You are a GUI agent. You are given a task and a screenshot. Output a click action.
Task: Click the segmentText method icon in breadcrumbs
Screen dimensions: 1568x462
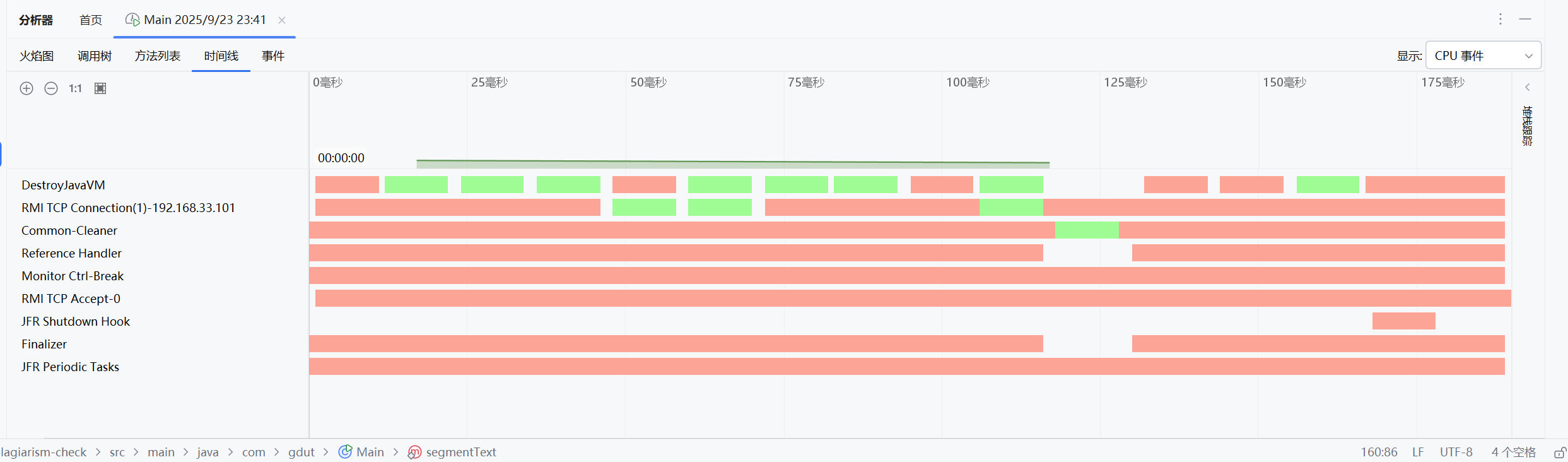tap(414, 452)
